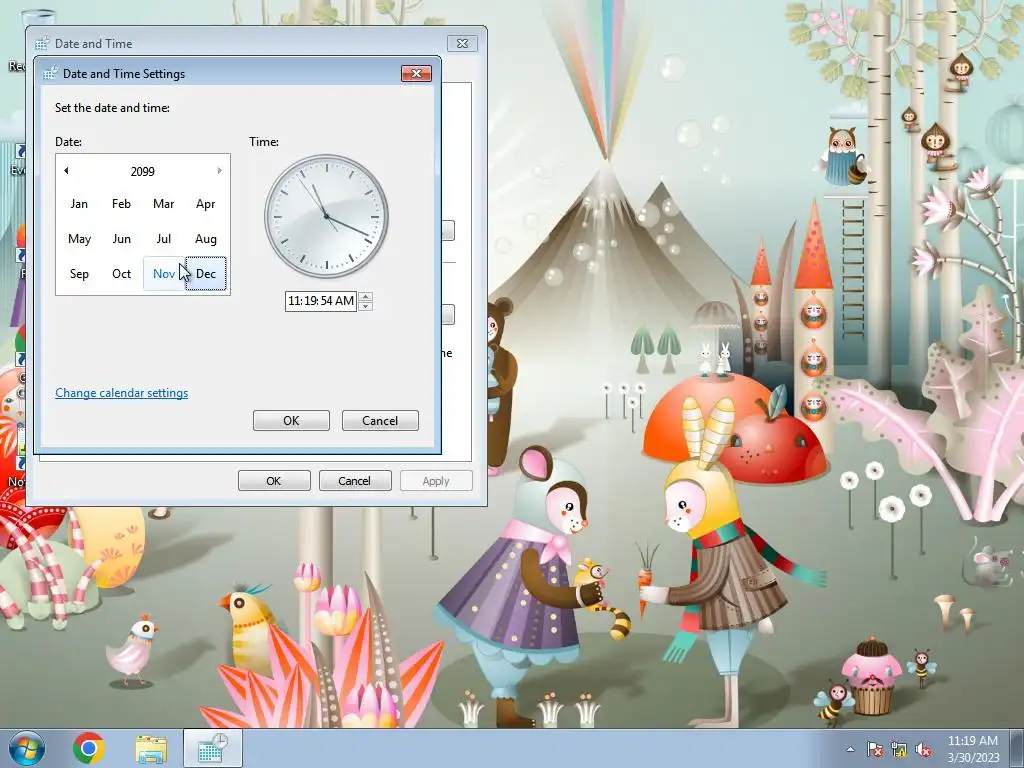Screen dimensions: 1024x768
Task: Click Cancel in the Date and Time window
Action: click(355, 481)
